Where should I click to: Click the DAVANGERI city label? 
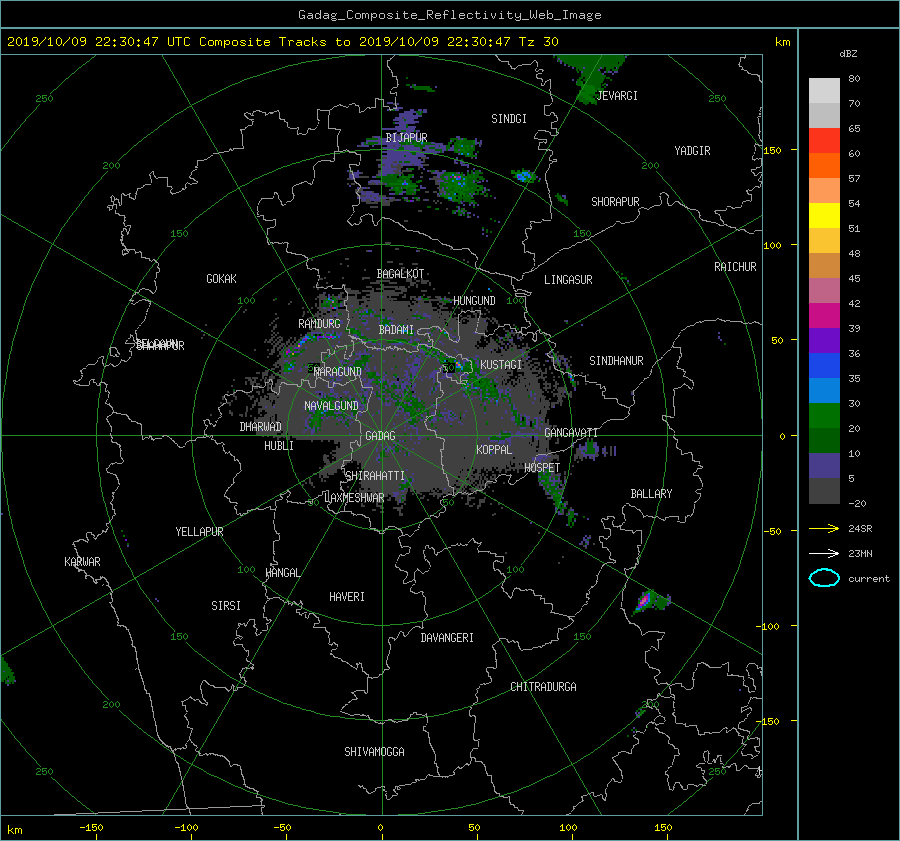[x=447, y=638]
